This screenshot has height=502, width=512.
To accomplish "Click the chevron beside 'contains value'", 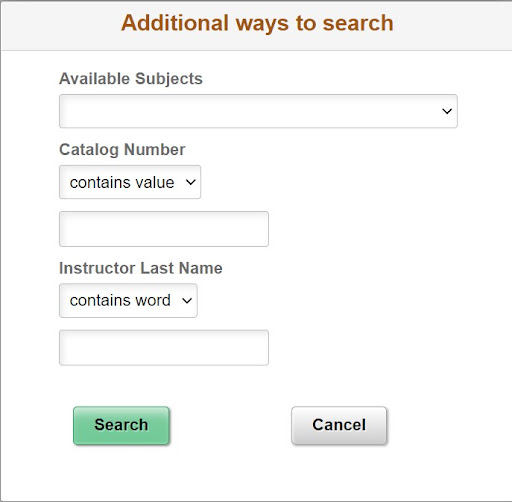I will coord(191,182).
